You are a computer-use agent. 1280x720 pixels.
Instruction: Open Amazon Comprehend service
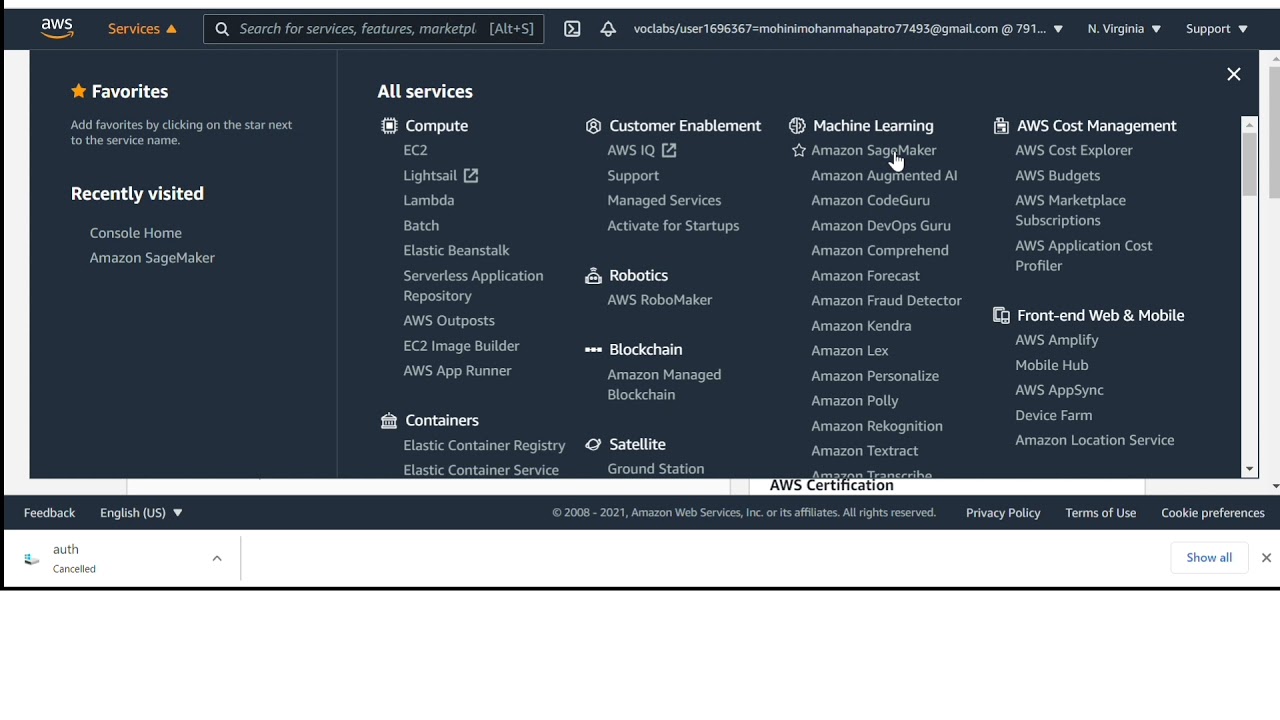click(x=880, y=251)
